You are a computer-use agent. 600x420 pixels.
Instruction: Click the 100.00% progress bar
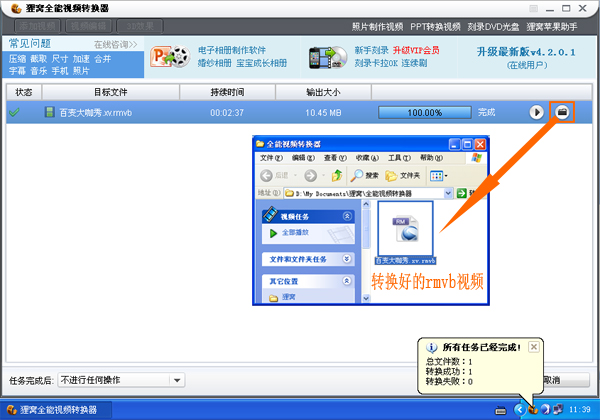(425, 112)
